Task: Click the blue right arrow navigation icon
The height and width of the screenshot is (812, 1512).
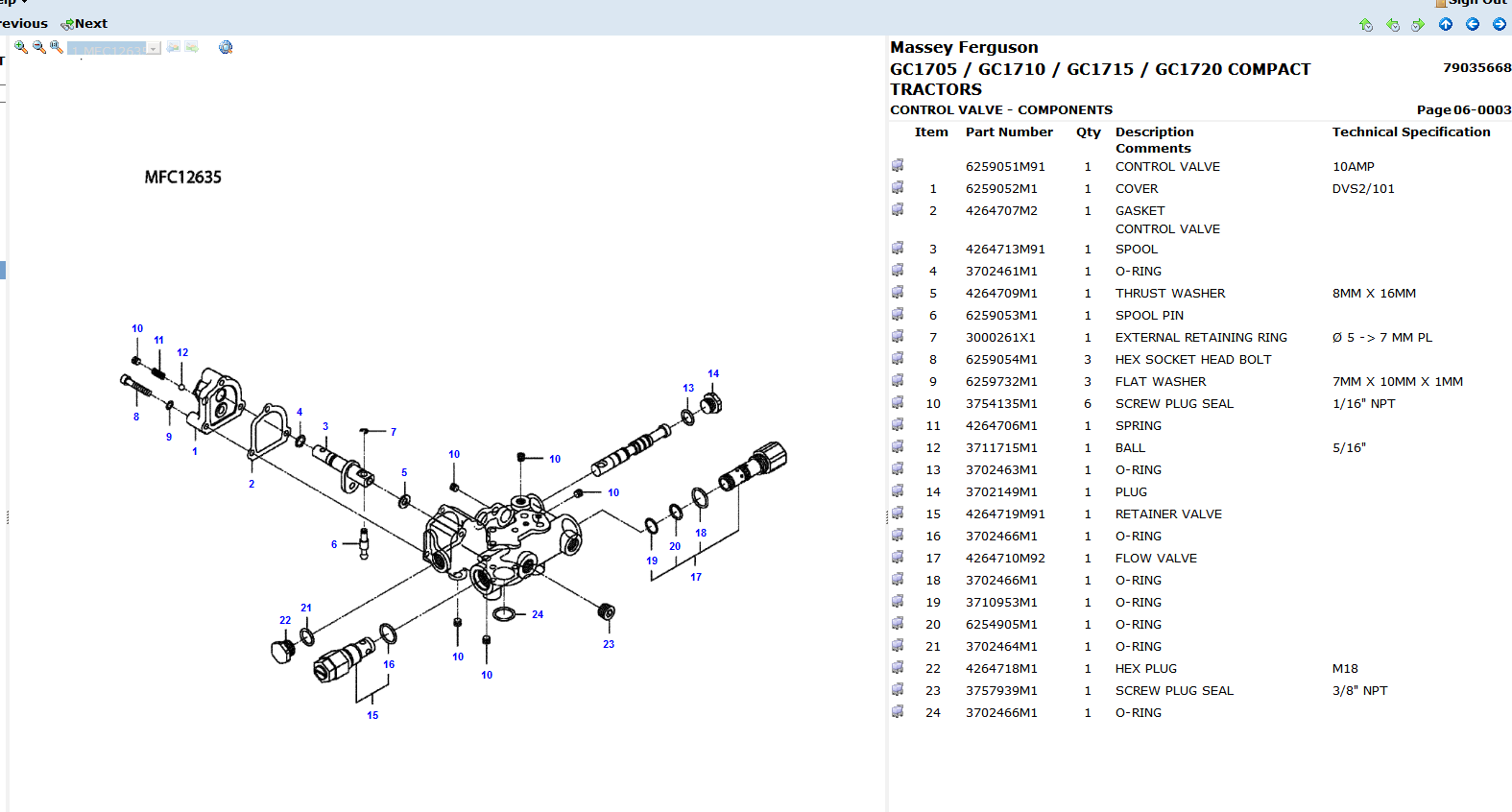Action: [1500, 24]
